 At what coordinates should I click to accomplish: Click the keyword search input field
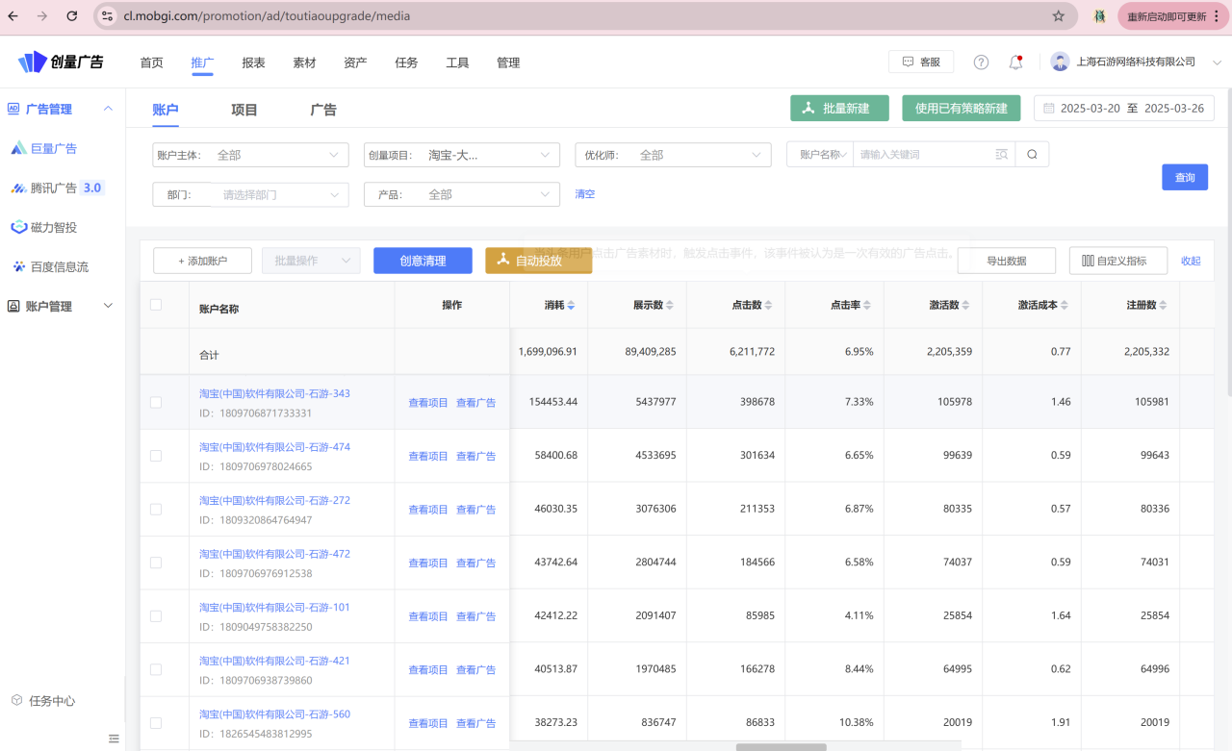pyautogui.click(x=923, y=154)
